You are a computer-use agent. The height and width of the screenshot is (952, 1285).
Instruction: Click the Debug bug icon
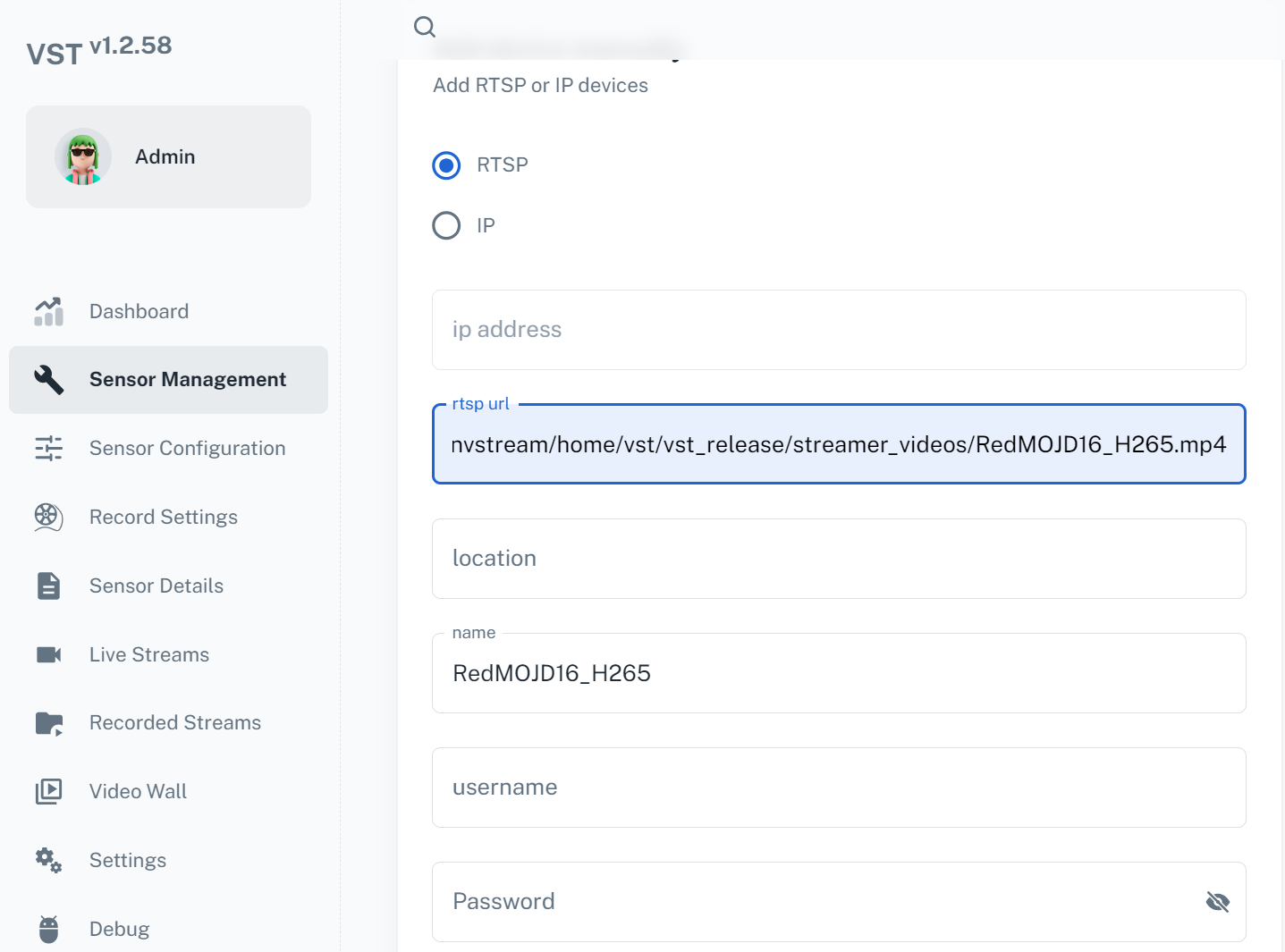coord(48,929)
